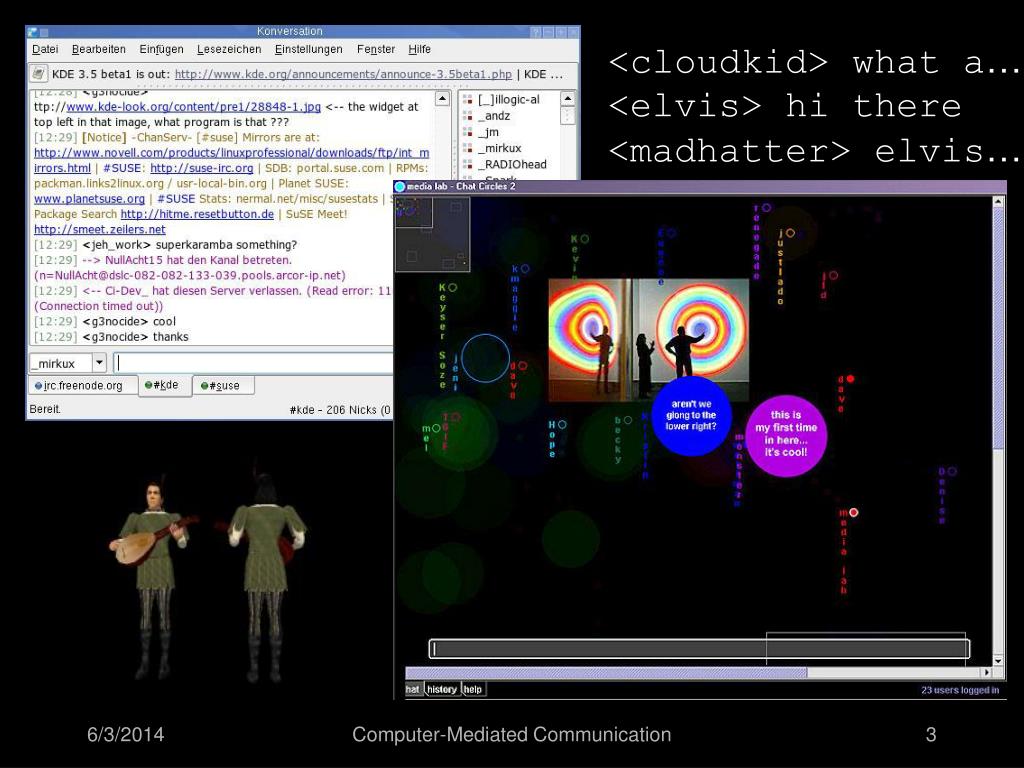Click the purple "this is my first time" bubble
The image size is (1024, 768).
point(786,435)
